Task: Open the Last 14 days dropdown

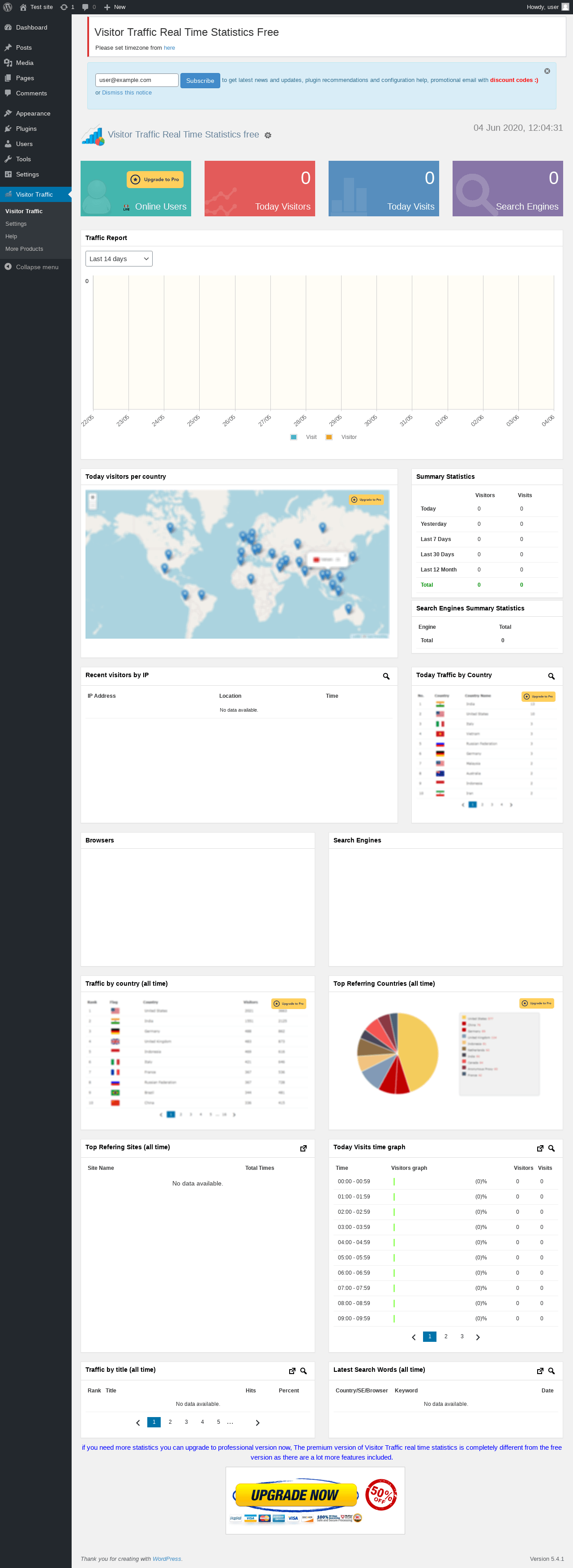Action: [x=119, y=259]
